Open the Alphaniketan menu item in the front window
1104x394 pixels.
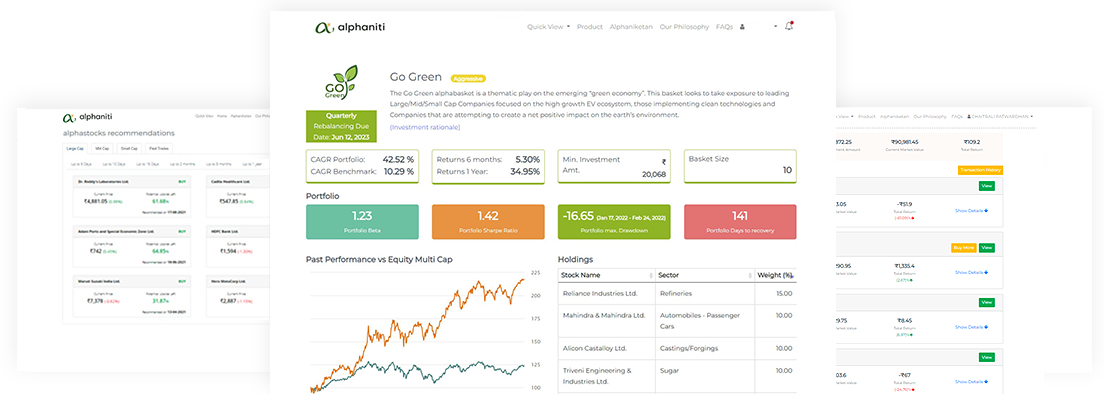[631, 27]
